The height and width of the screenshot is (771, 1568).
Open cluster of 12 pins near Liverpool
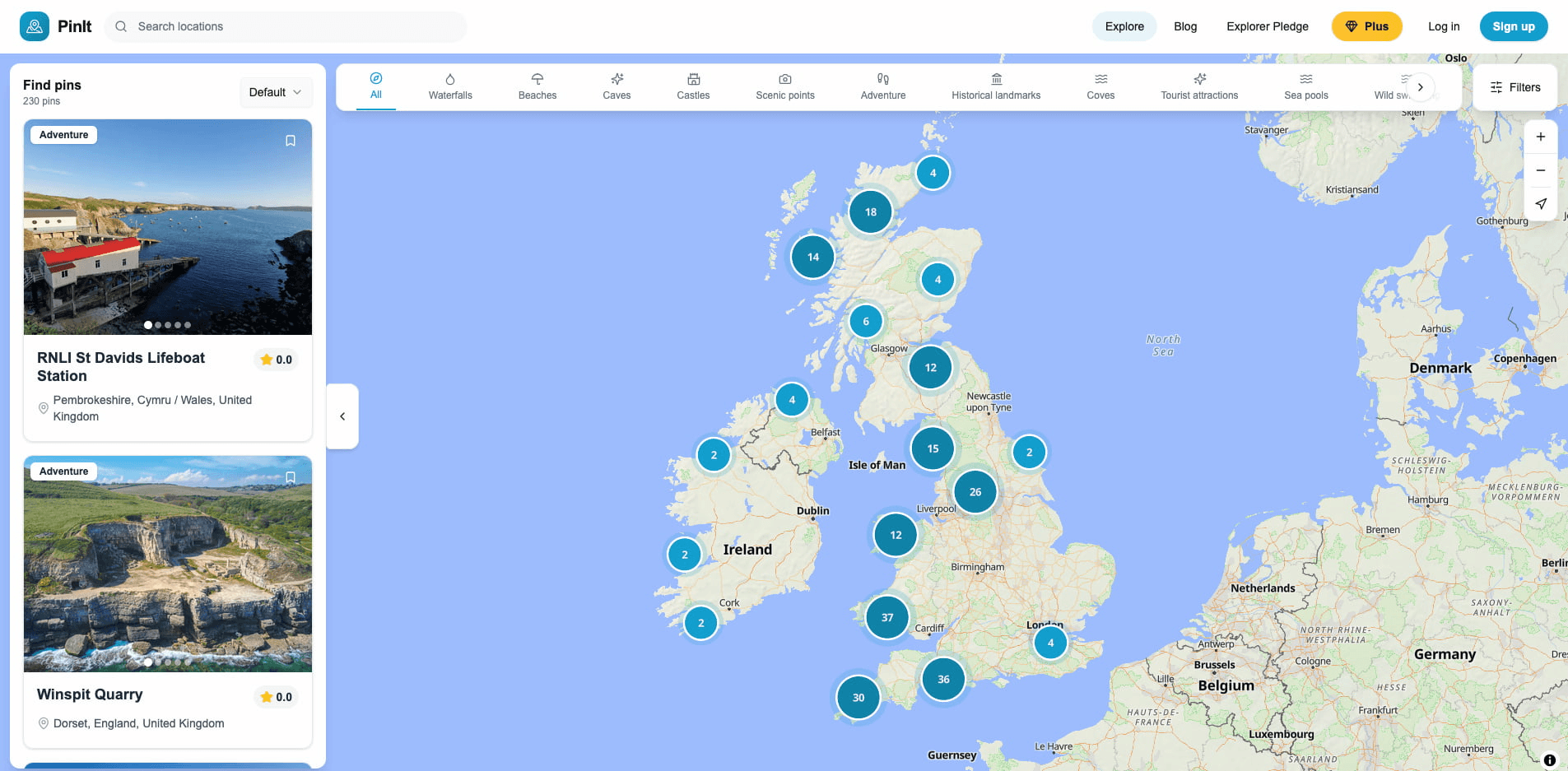coord(896,535)
